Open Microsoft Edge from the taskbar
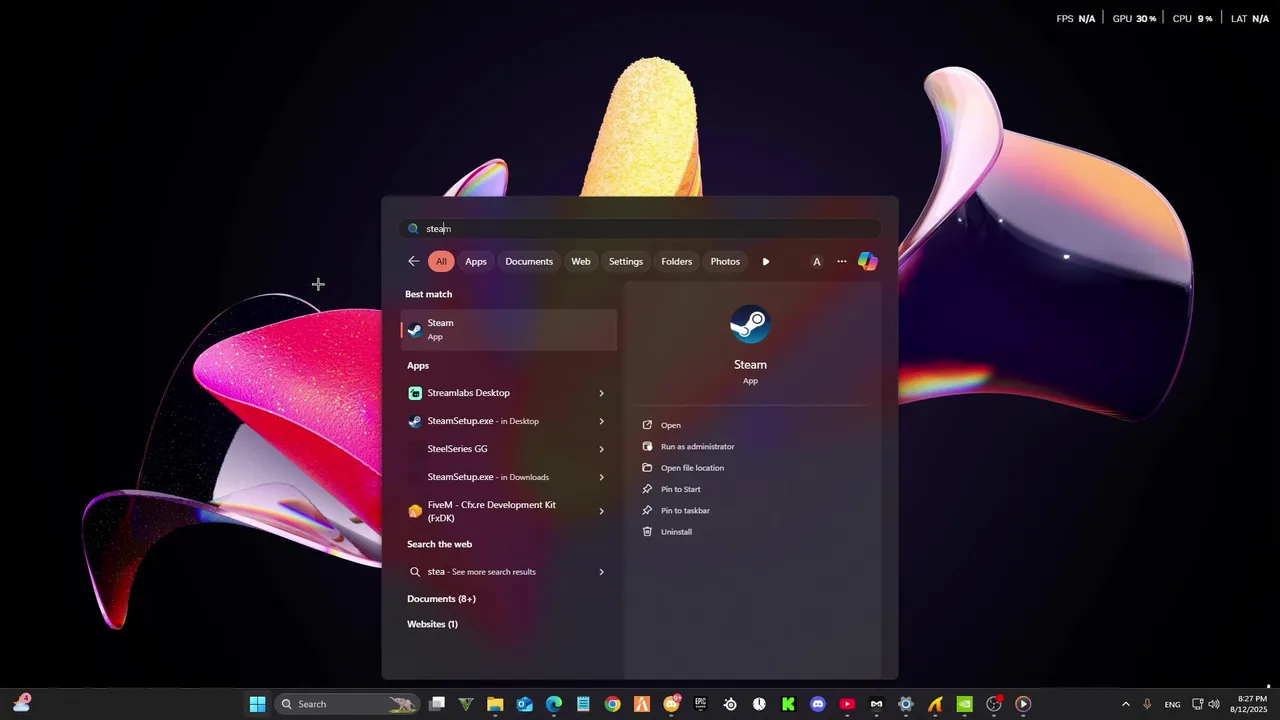This screenshot has width=1280, height=720. 554,704
